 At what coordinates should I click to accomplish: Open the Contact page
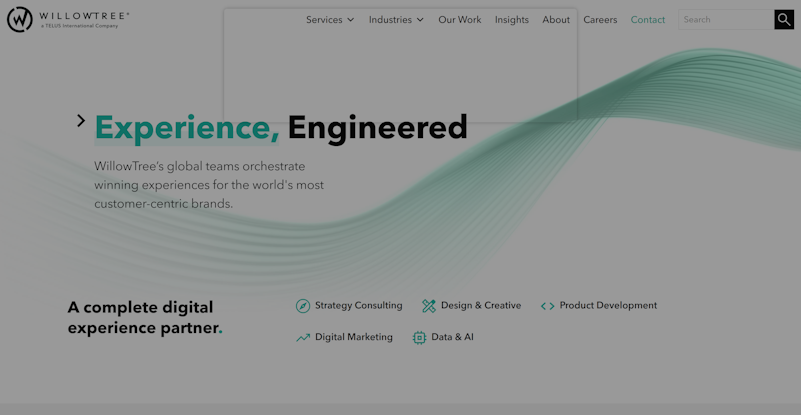pos(648,19)
